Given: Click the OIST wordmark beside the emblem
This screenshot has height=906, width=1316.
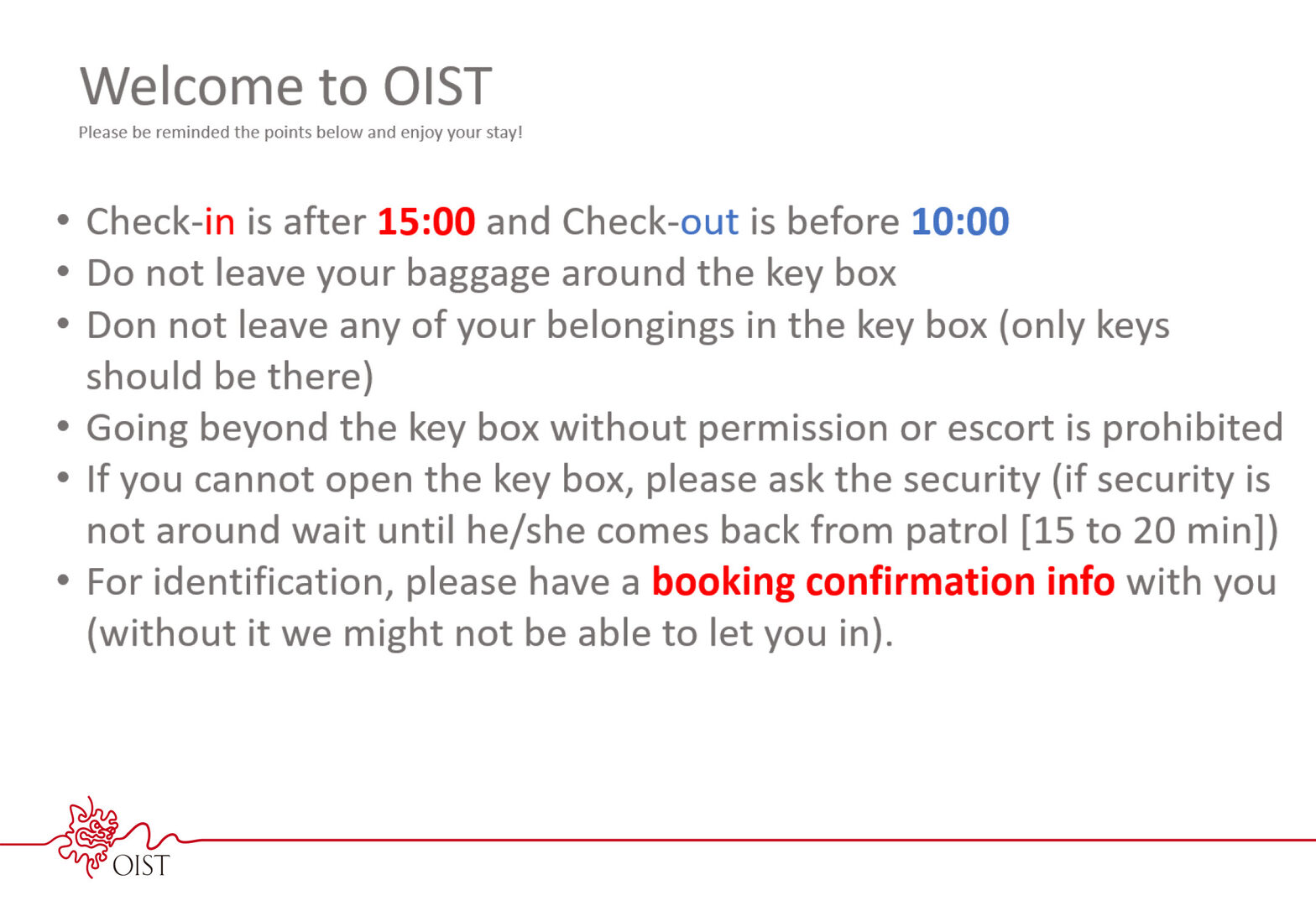Looking at the screenshot, I should (141, 865).
